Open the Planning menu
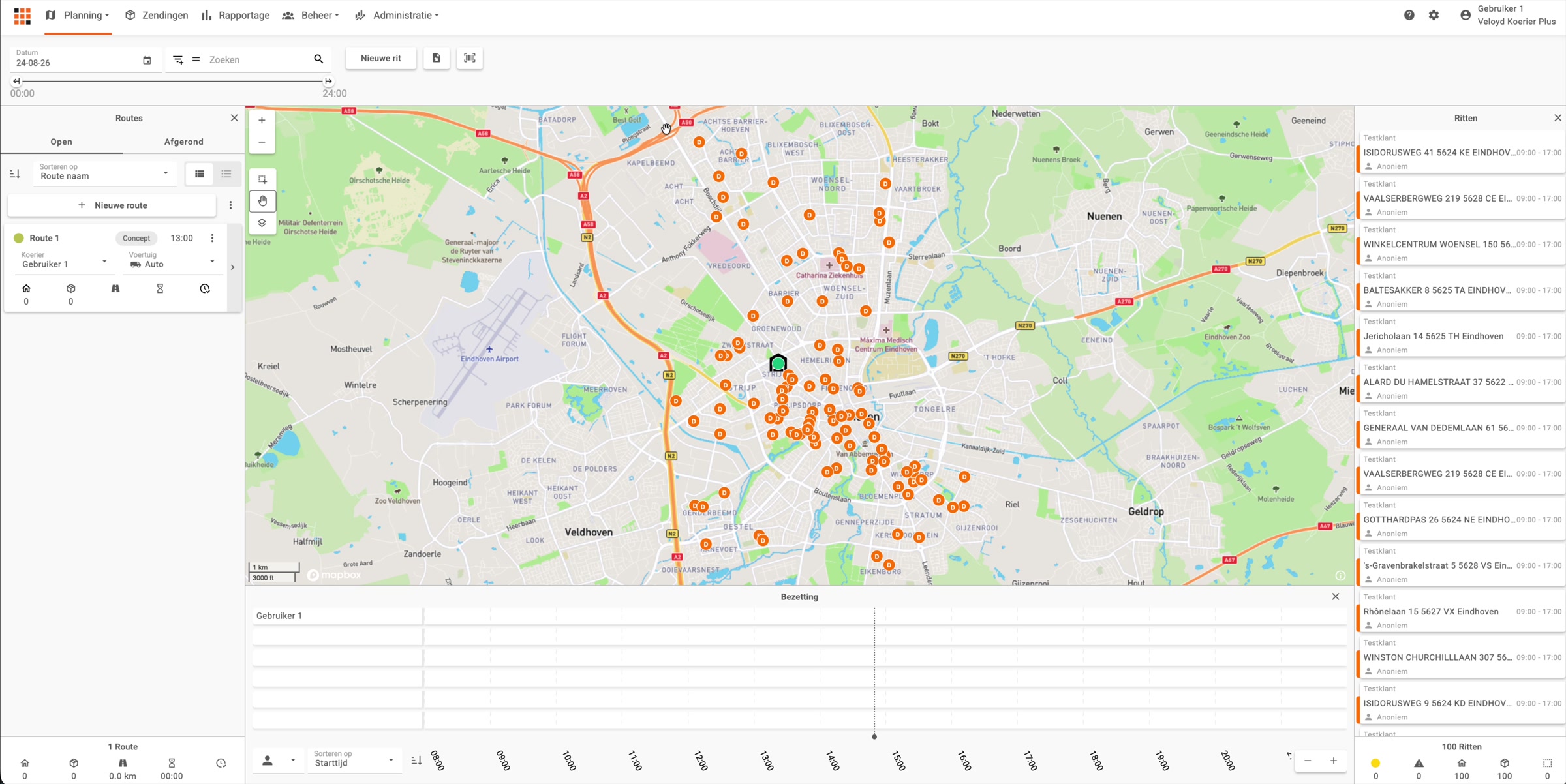 click(x=78, y=15)
